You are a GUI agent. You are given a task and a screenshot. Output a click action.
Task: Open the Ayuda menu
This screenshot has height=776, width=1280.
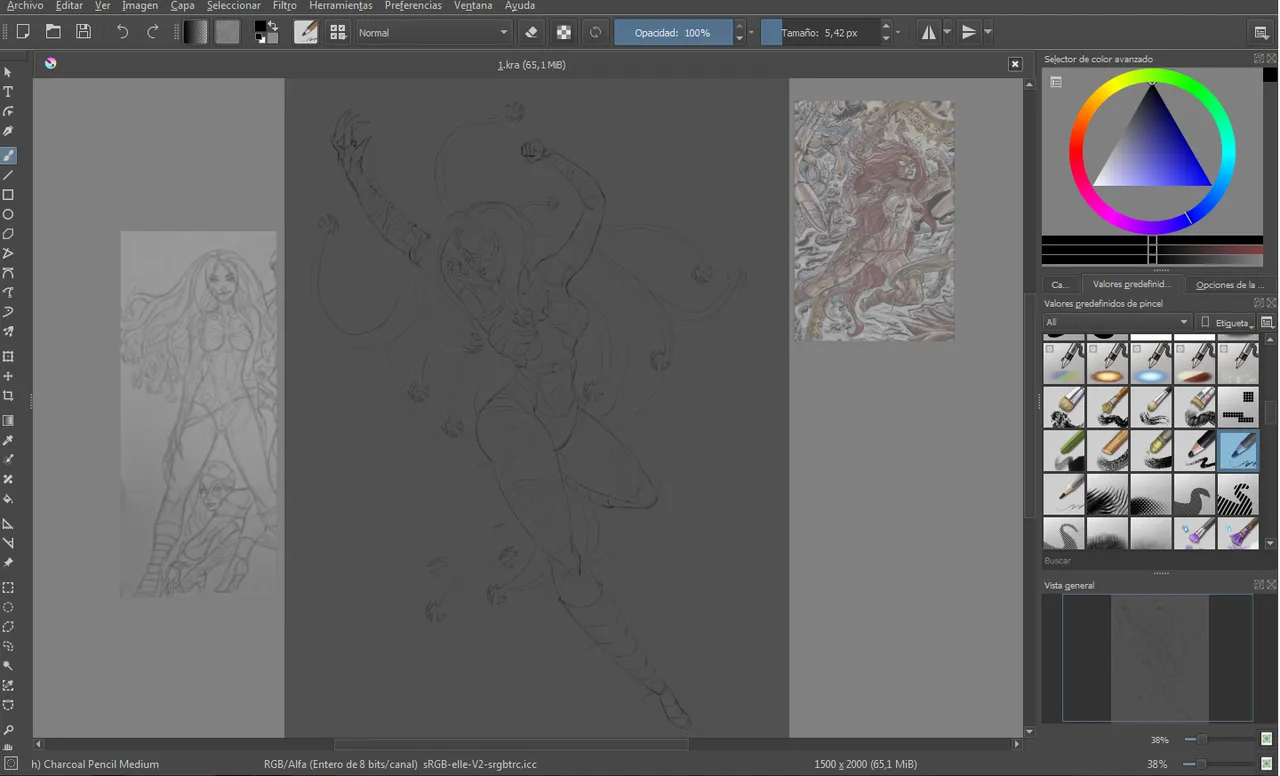pyautogui.click(x=519, y=6)
